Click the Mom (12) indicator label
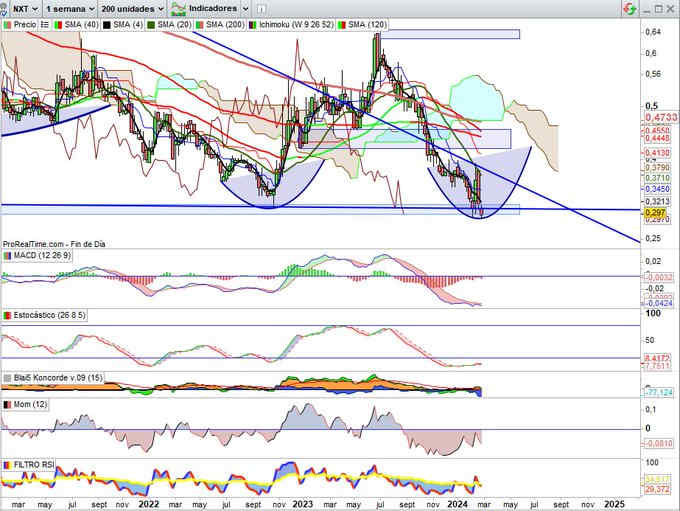 click(30, 403)
